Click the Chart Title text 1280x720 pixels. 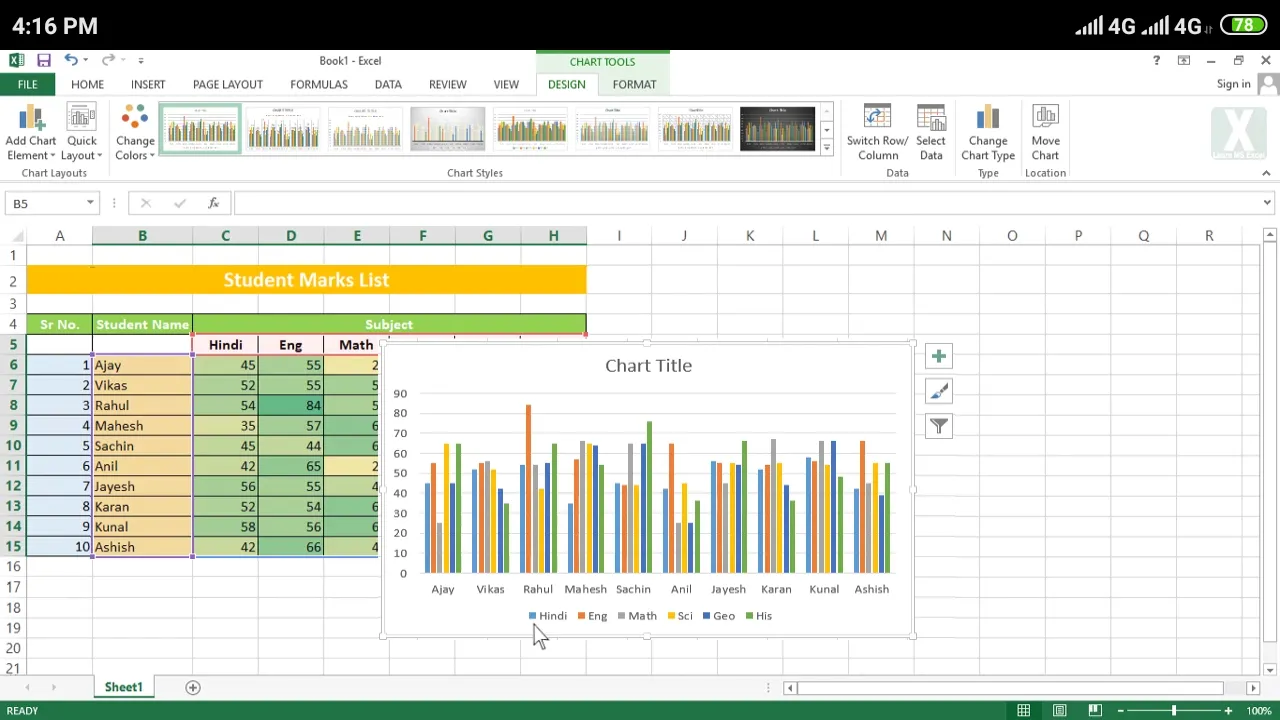[x=648, y=366]
